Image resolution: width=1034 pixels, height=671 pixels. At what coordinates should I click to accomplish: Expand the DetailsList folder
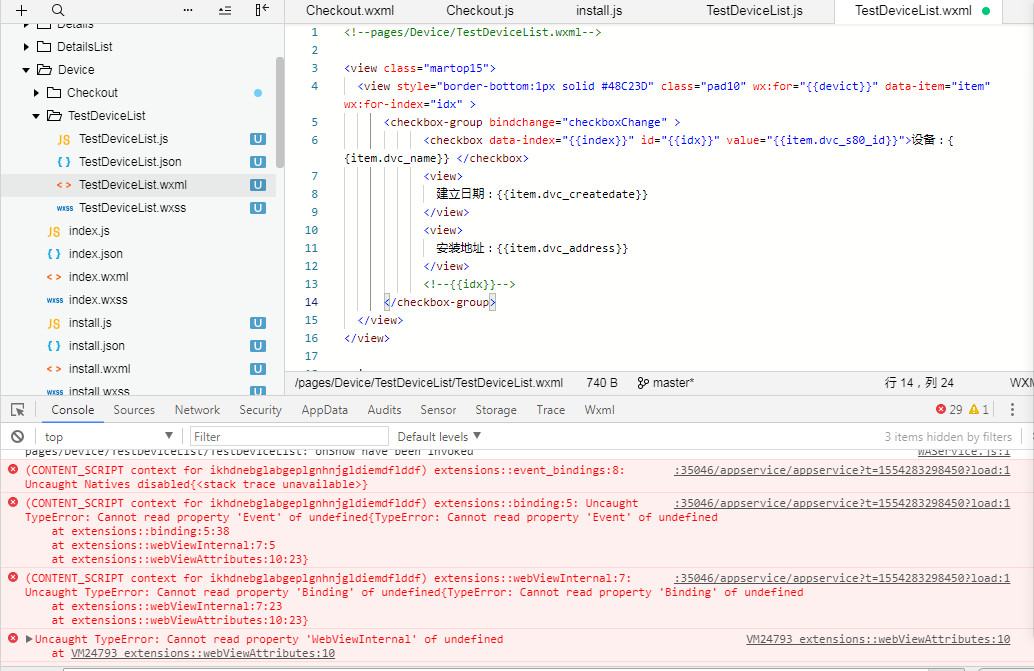coord(27,47)
